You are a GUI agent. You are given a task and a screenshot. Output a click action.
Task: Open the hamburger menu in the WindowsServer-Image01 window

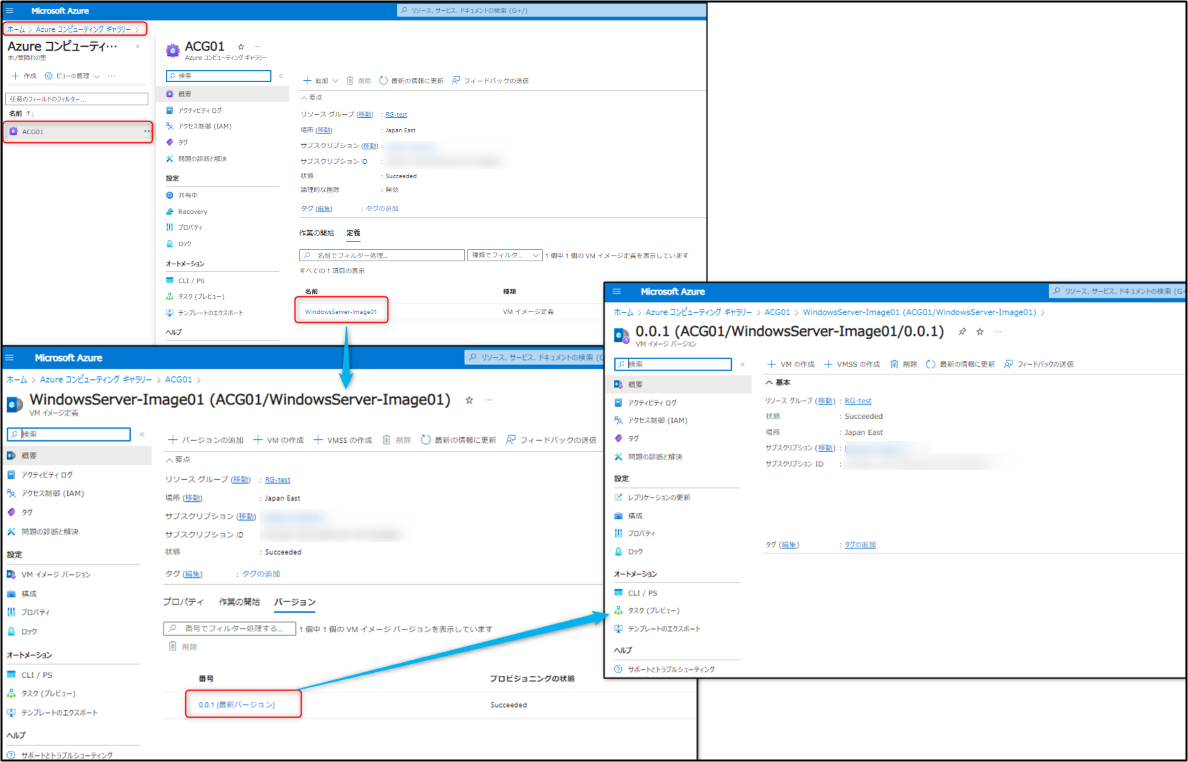click(x=9, y=358)
